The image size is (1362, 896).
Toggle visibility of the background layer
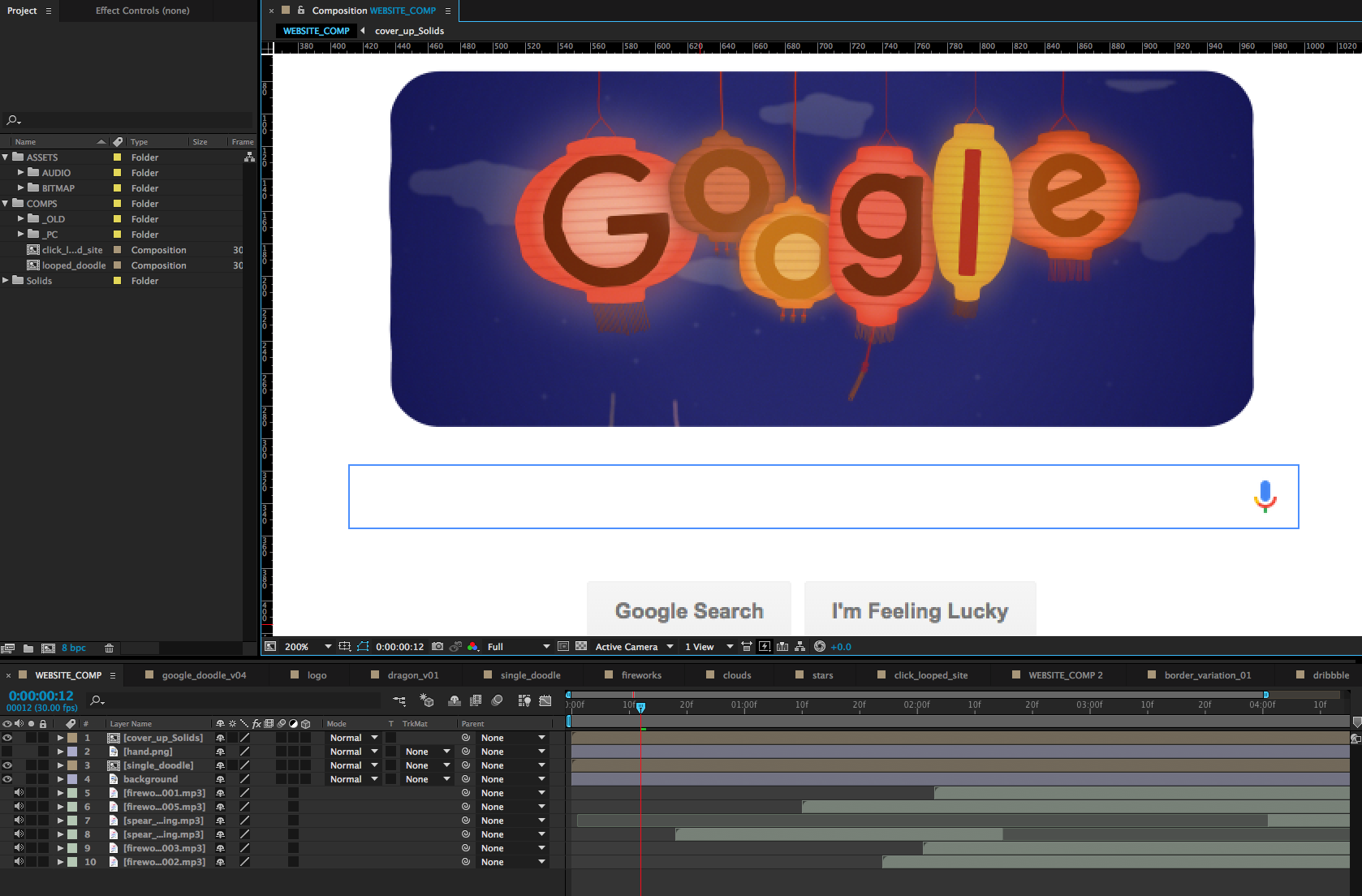(7, 779)
